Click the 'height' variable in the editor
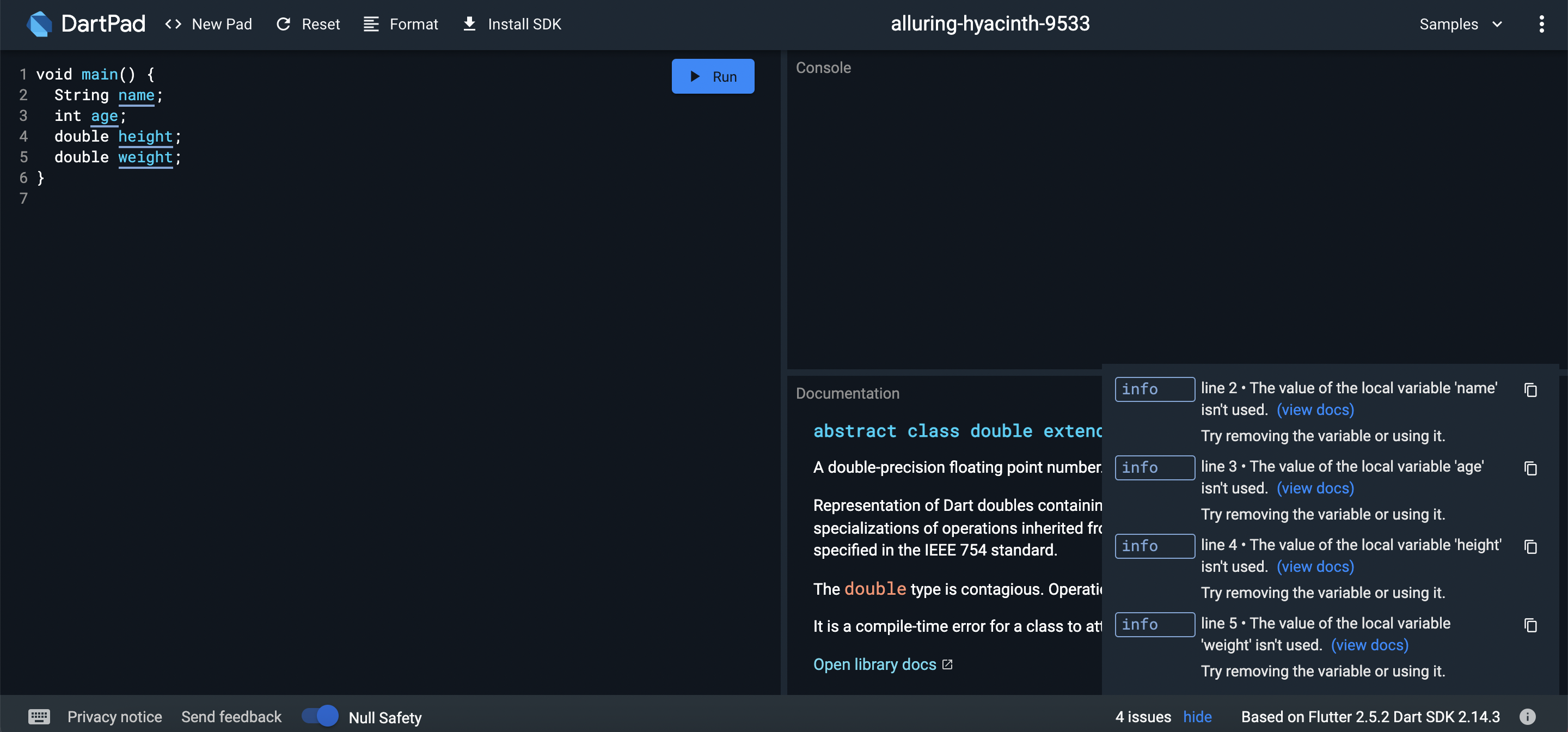The image size is (1568, 732). click(x=145, y=136)
